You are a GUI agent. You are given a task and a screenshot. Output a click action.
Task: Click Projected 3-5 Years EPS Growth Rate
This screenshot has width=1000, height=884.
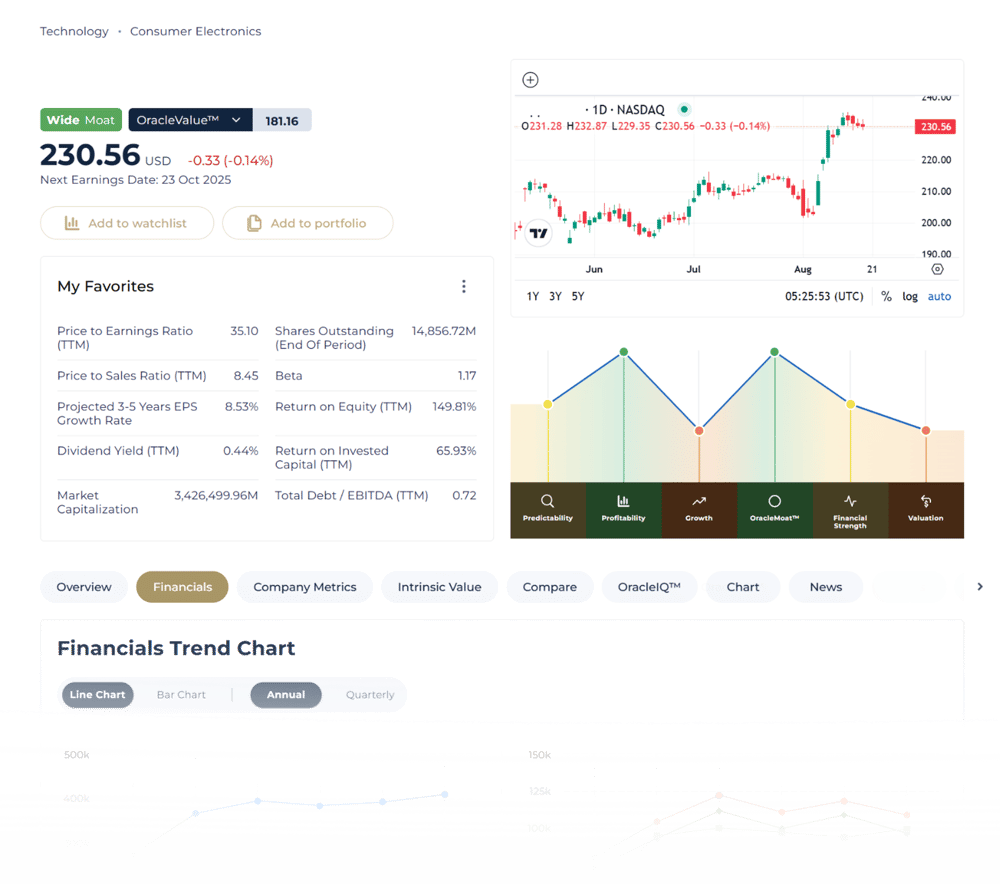pos(128,413)
